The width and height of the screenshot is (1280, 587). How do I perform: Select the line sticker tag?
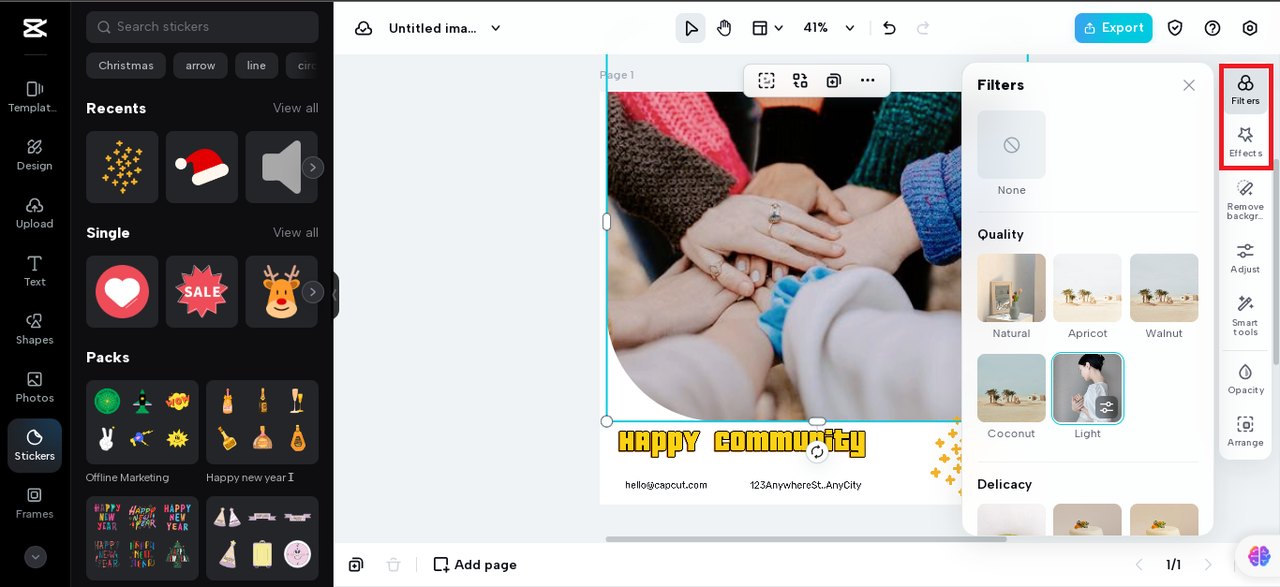257,66
